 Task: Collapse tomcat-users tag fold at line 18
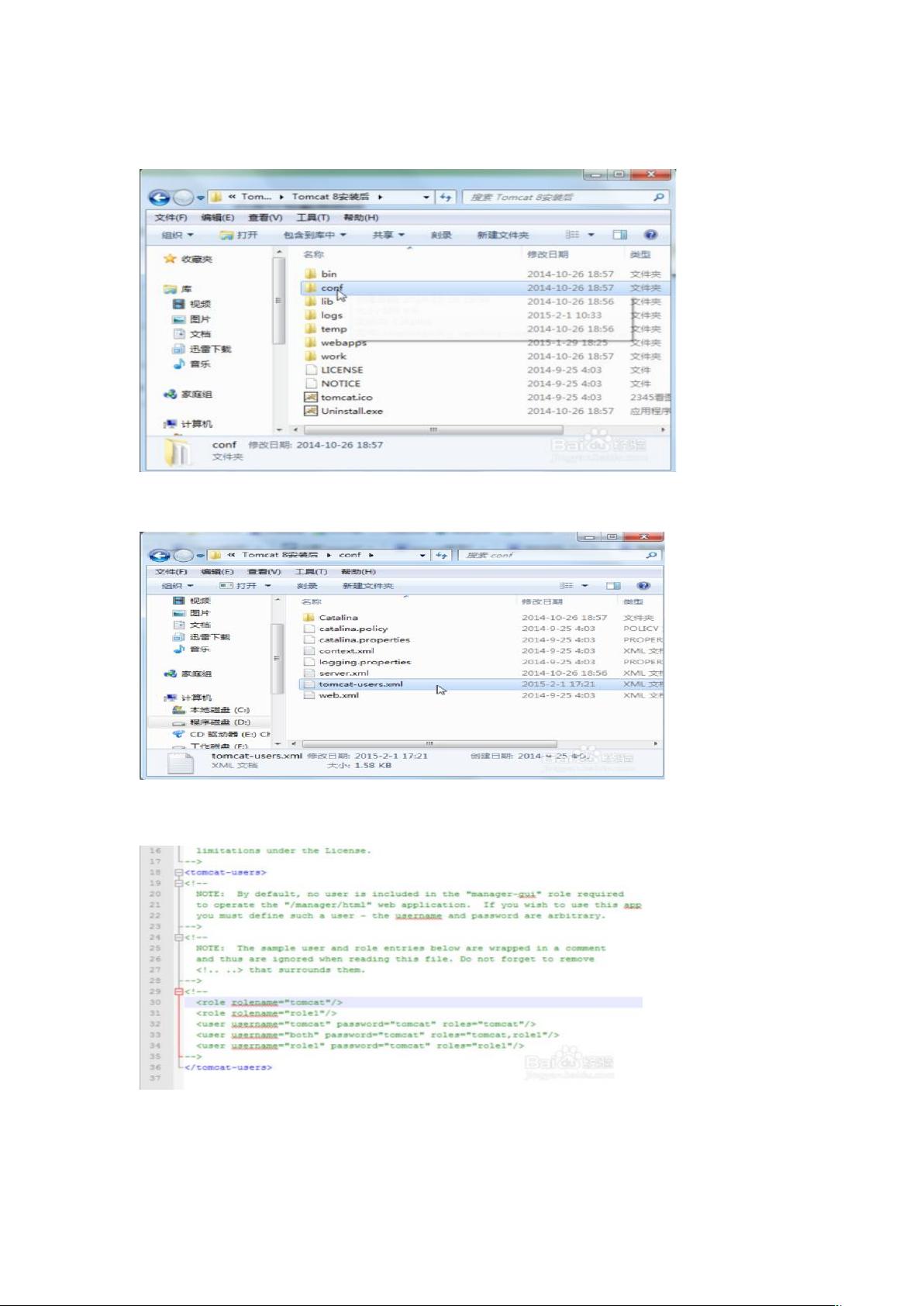179,873
